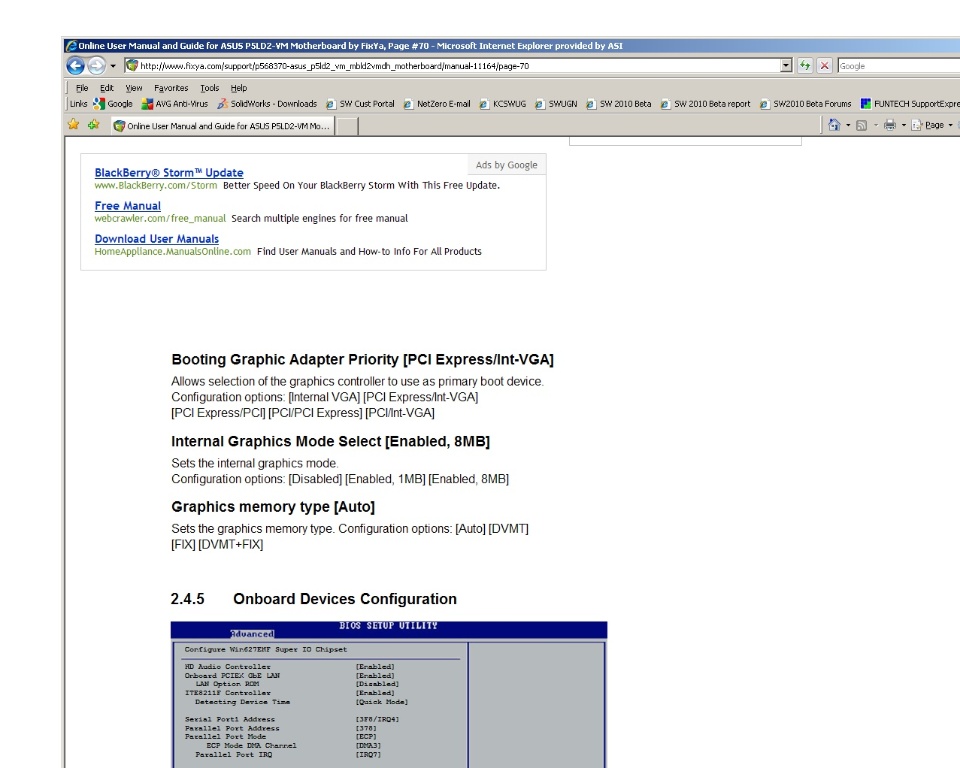This screenshot has width=960, height=768.
Task: Open SolidWorks - Downloads favorite
Action: click(x=268, y=104)
